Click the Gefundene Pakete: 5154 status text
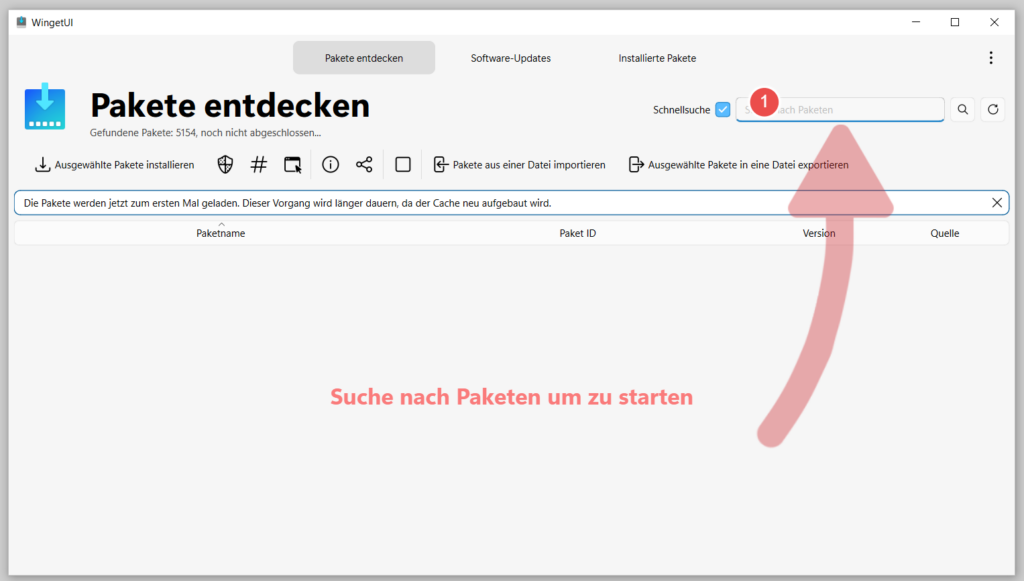The height and width of the screenshot is (581, 1024). point(205,133)
